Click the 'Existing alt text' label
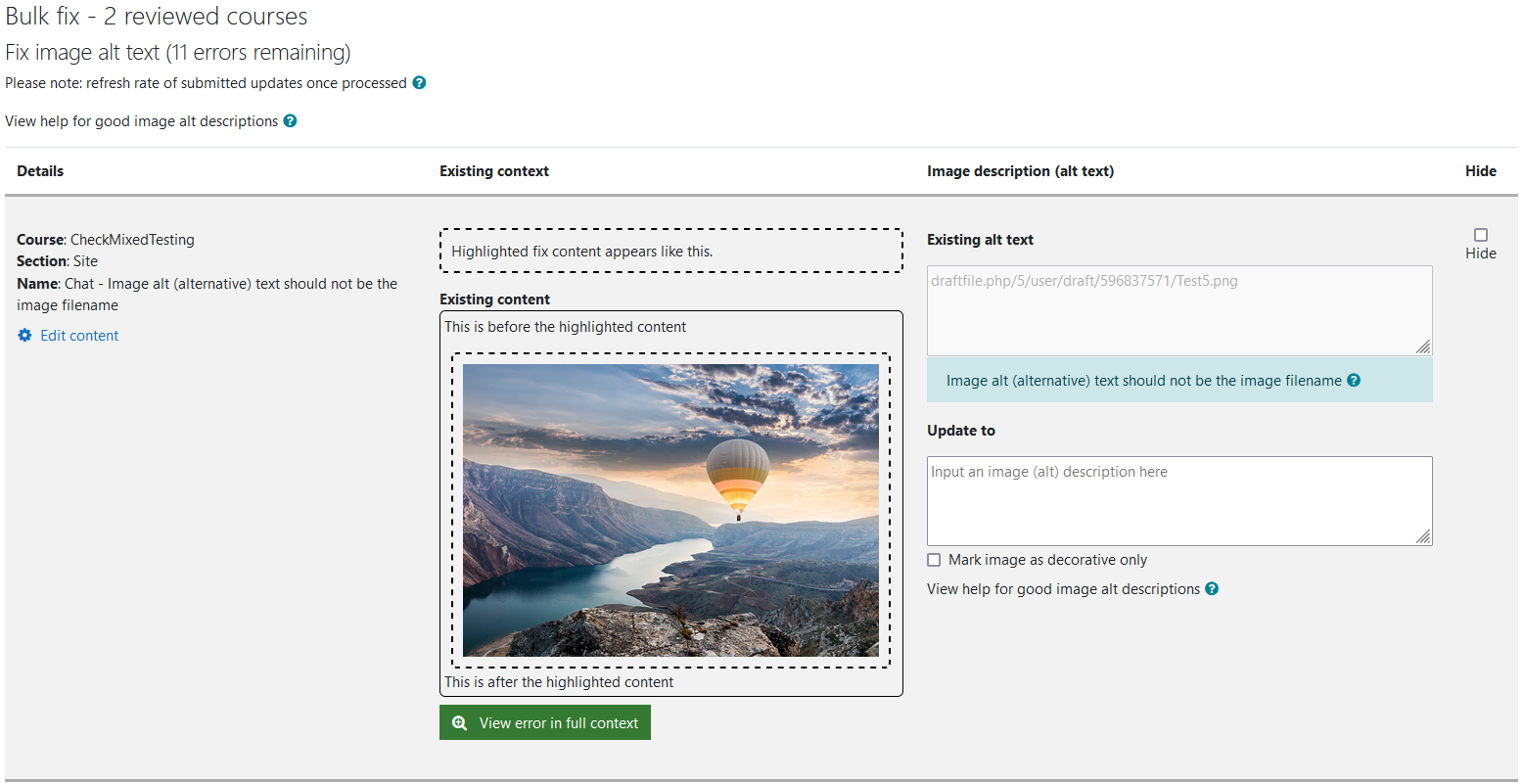 click(980, 240)
